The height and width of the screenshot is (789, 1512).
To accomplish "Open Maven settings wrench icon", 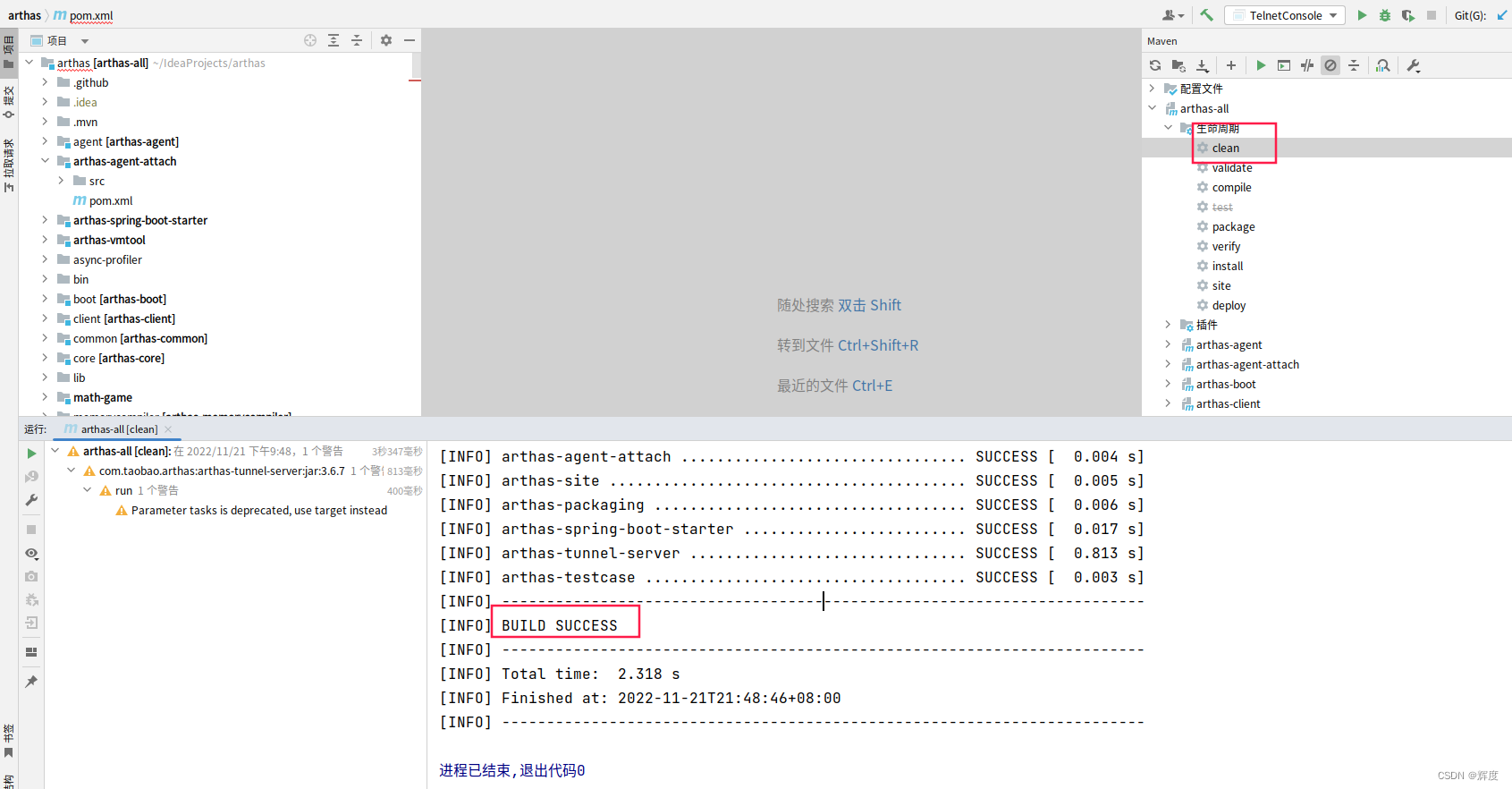I will tap(1414, 65).
